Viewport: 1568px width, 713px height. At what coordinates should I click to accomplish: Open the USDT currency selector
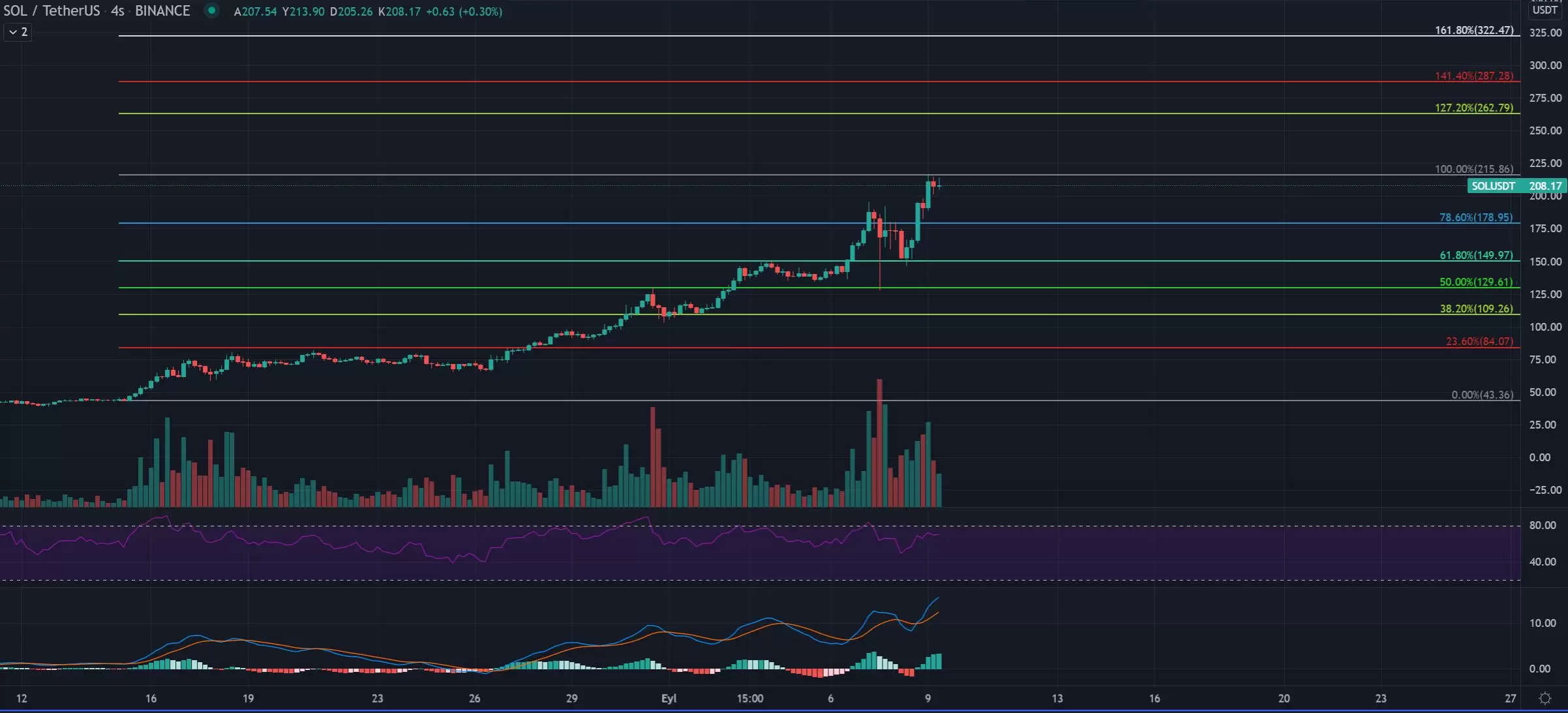pos(1544,10)
